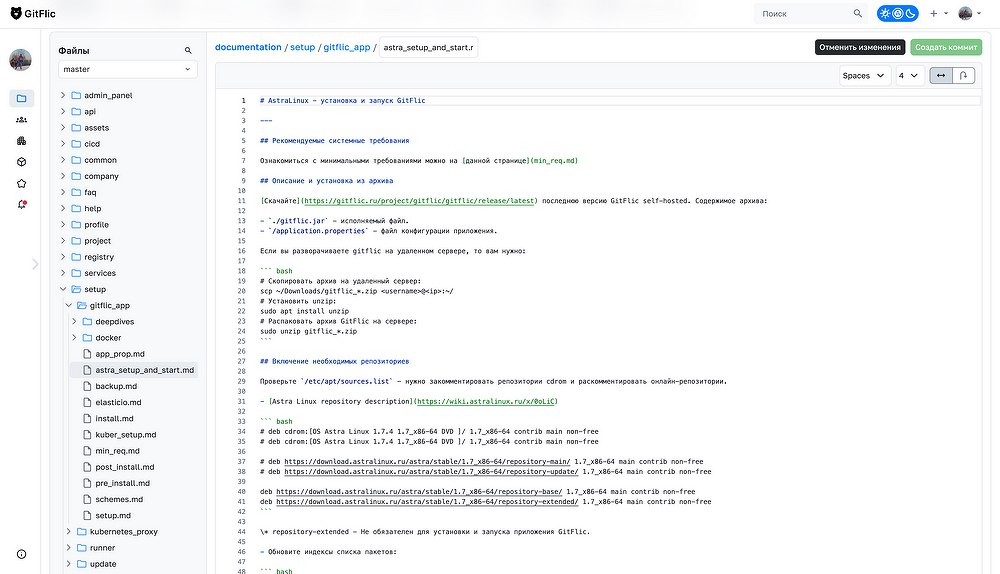The width and height of the screenshot is (1000, 574).
Task: Open the astra_setup_and_start.md file in tree
Action: [x=133, y=370]
